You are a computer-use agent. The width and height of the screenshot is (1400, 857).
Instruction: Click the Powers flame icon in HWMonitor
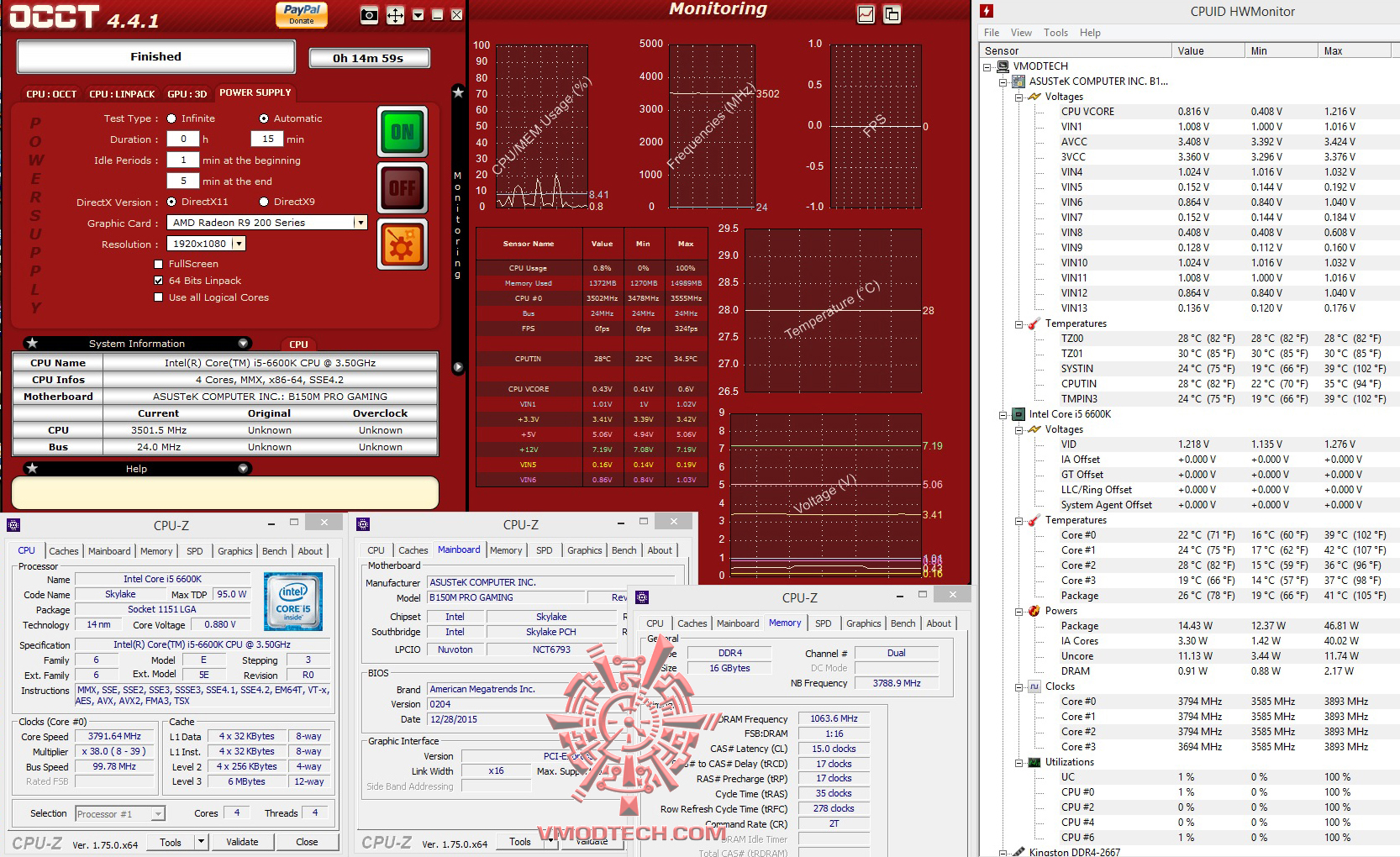(1034, 611)
